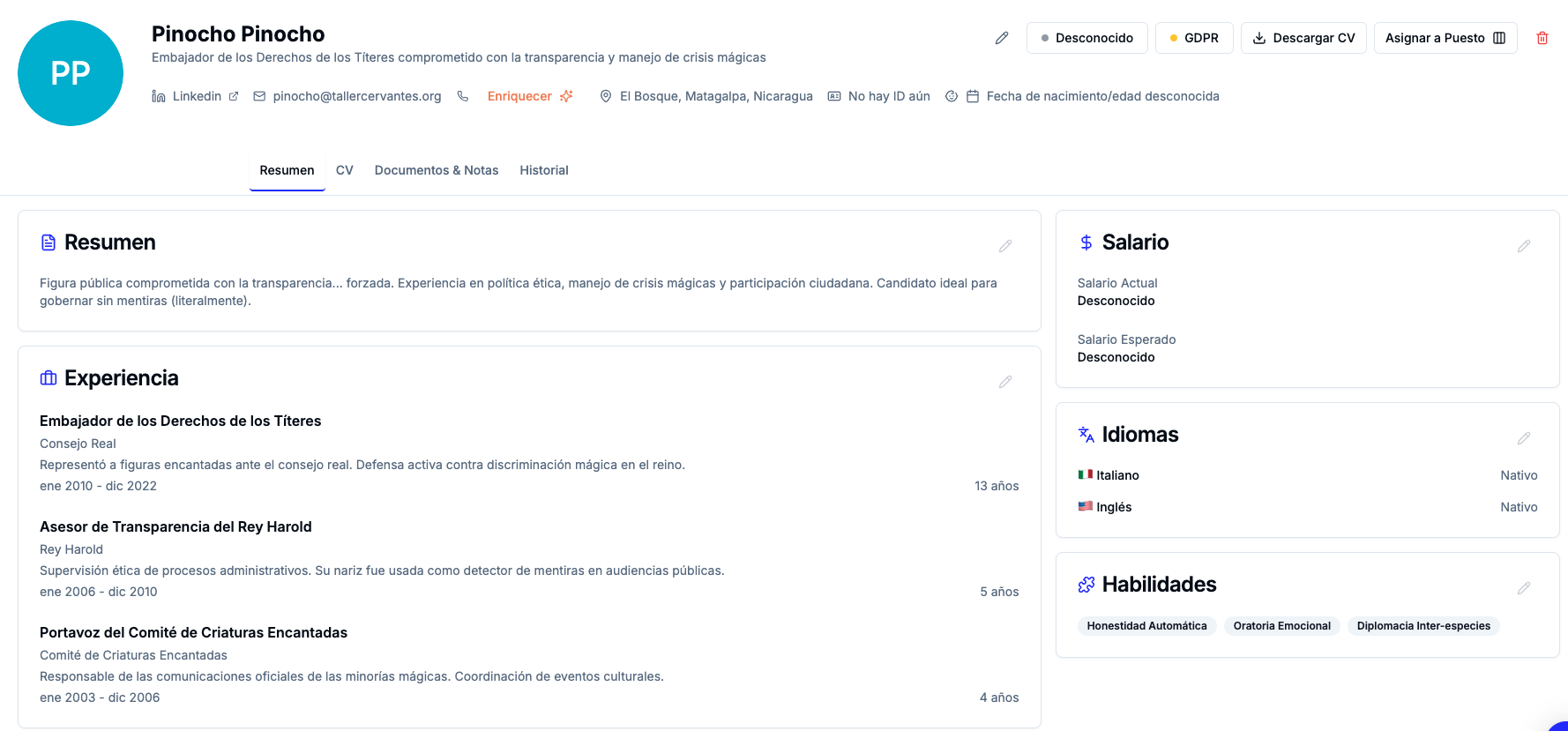Click Asignar a Puesto button

[1445, 38]
